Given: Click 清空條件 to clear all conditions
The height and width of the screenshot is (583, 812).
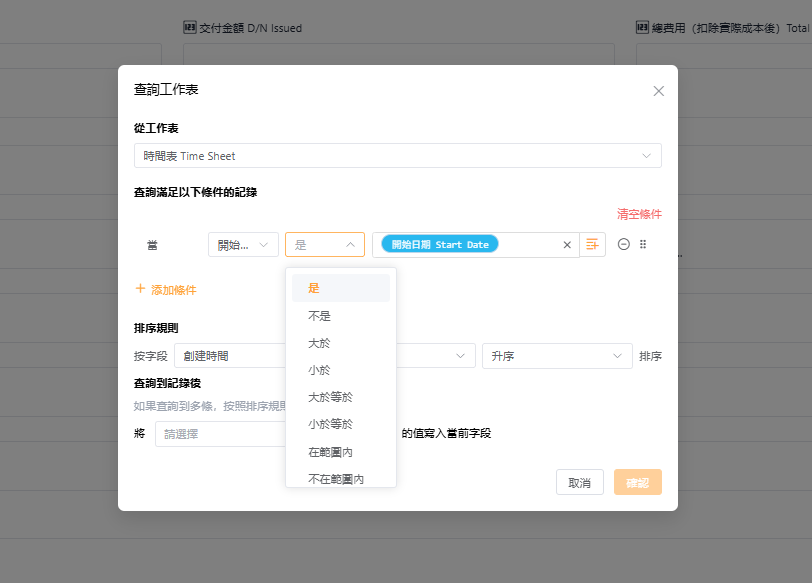Looking at the screenshot, I should pyautogui.click(x=639, y=214).
